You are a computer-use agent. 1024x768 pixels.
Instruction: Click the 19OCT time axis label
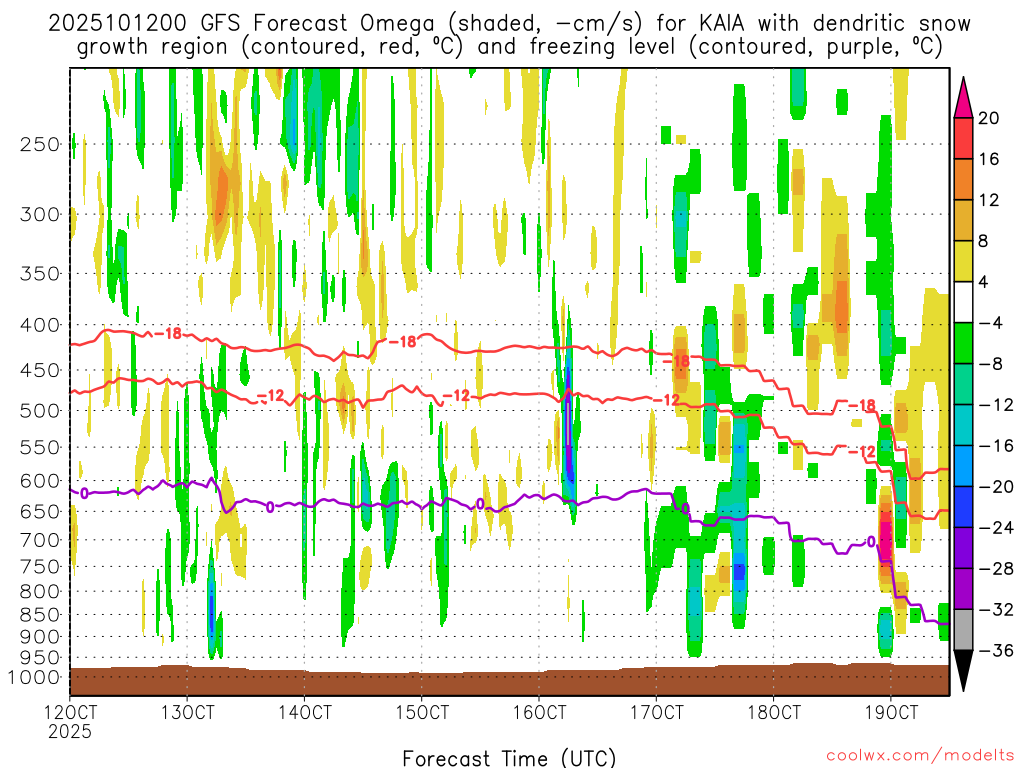(x=891, y=712)
